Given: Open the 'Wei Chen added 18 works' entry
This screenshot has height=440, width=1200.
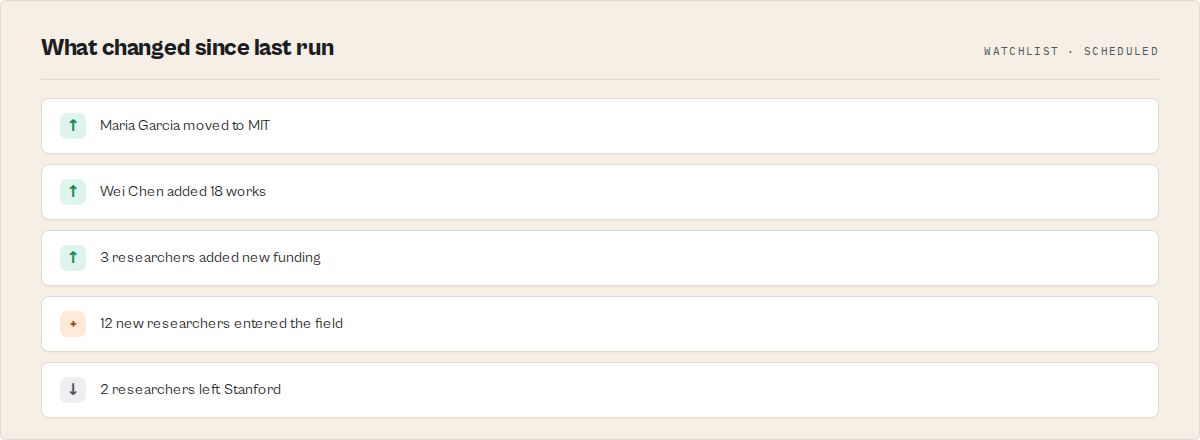Looking at the screenshot, I should (600, 192).
